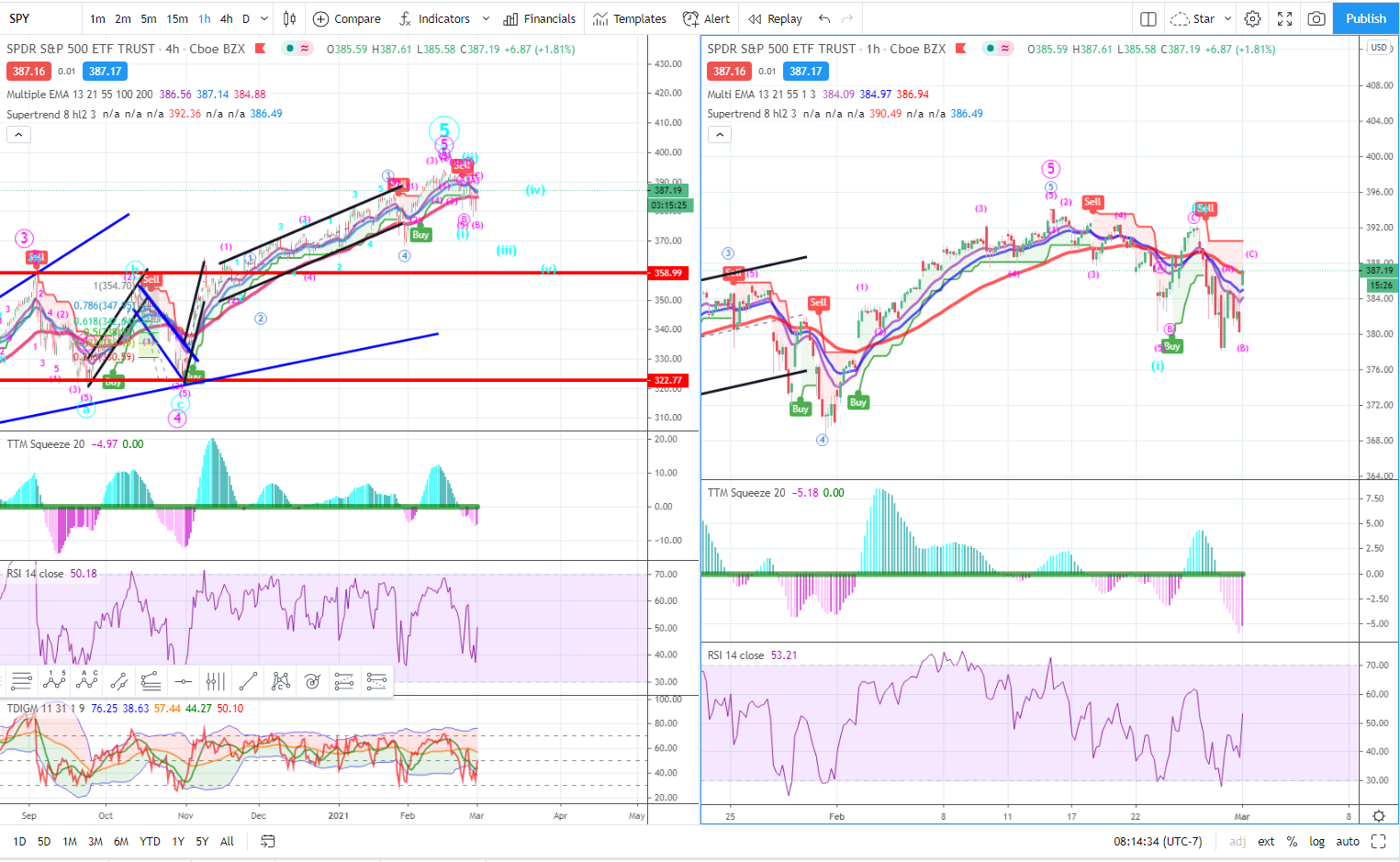Image resolution: width=1400 pixels, height=862 pixels.
Task: Click the Publish button
Action: click(x=1365, y=18)
